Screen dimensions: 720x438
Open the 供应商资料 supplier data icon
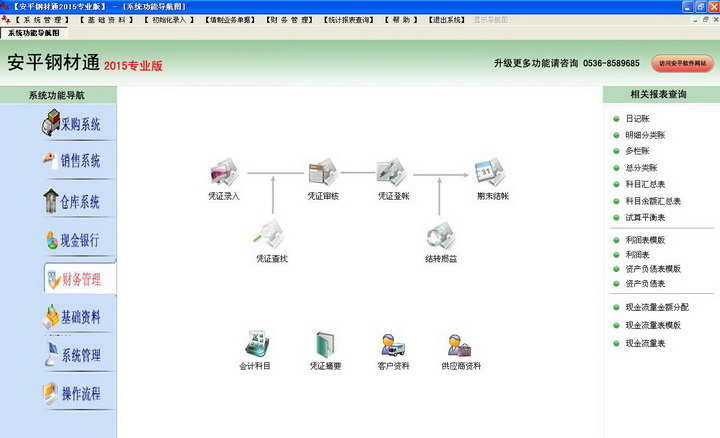tap(459, 345)
